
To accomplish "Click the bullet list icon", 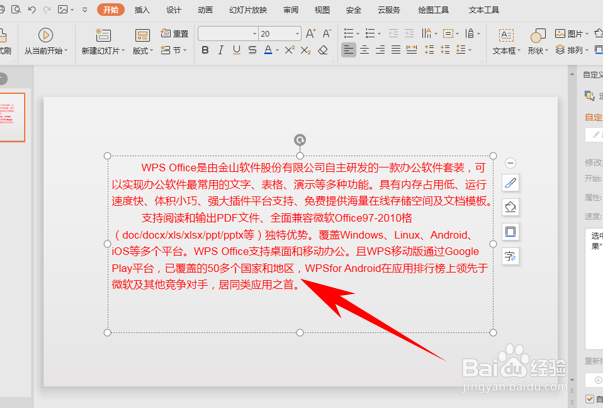I will [348, 33].
